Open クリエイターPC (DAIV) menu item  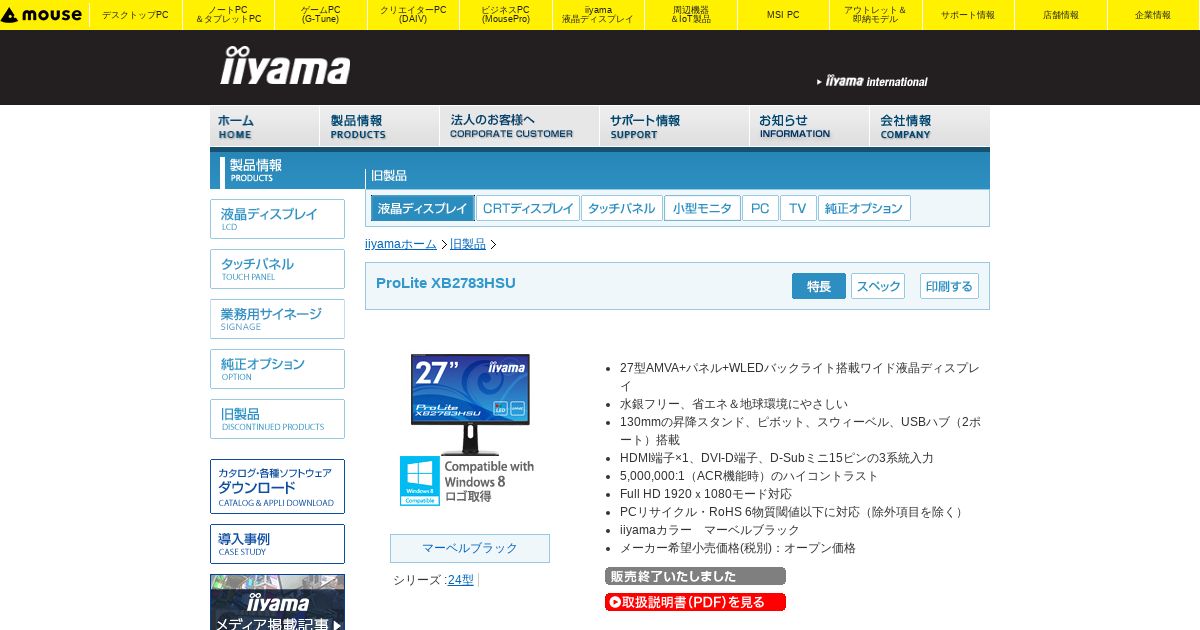pos(413,15)
